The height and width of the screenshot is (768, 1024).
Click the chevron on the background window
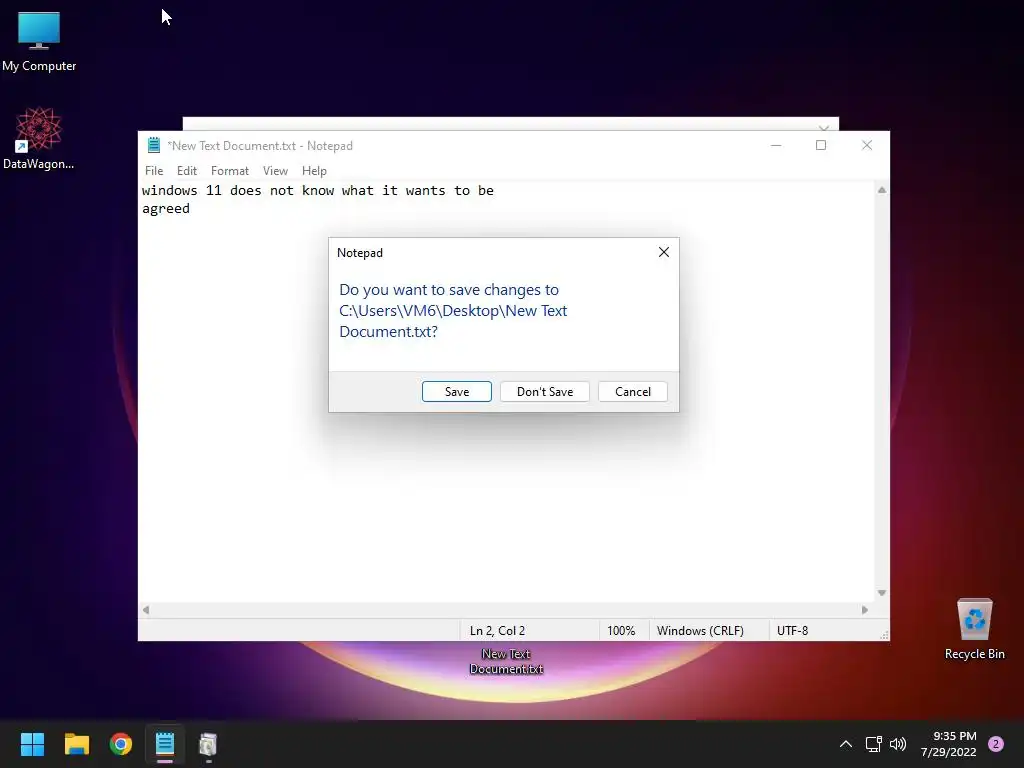[824, 127]
